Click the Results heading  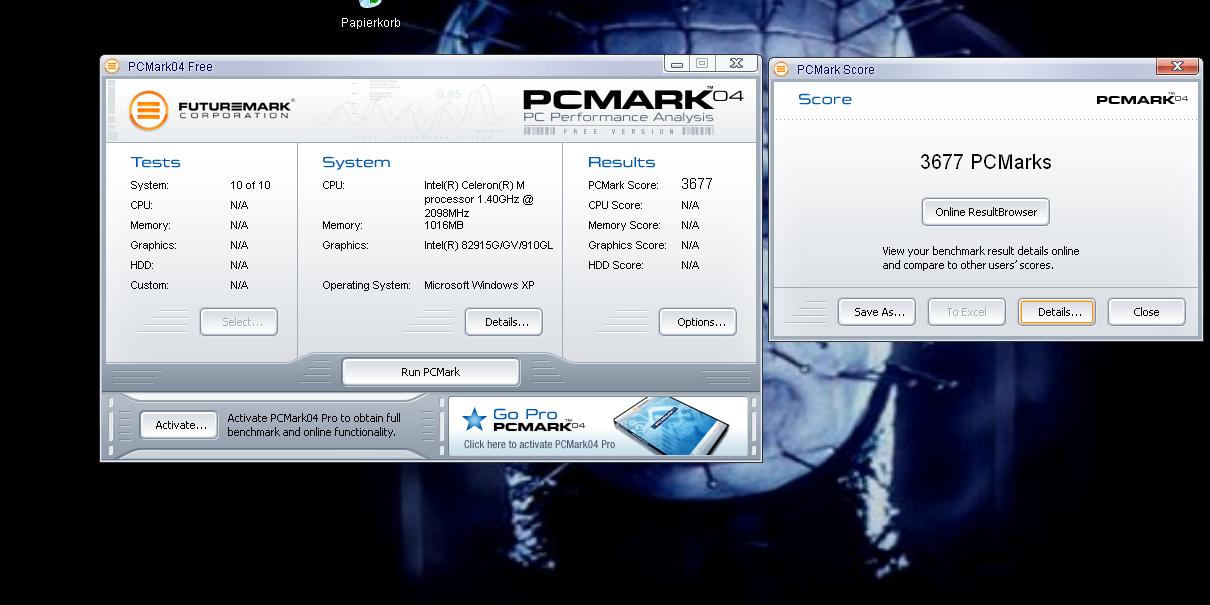[x=621, y=162]
